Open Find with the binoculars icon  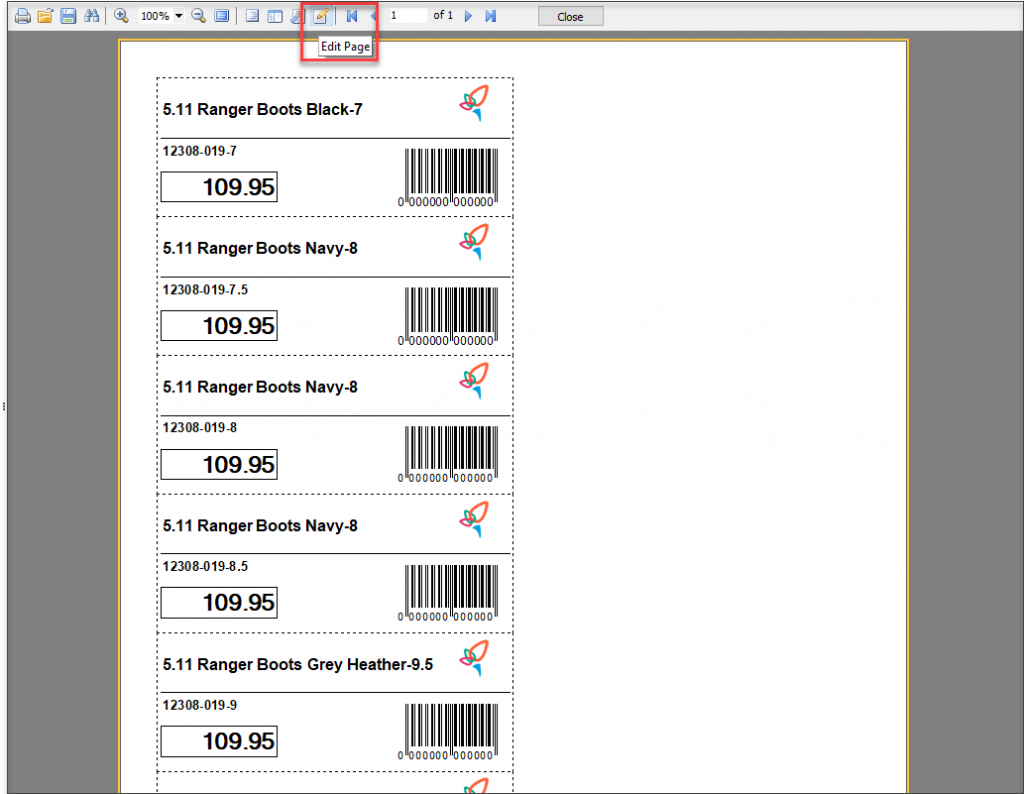pyautogui.click(x=92, y=16)
